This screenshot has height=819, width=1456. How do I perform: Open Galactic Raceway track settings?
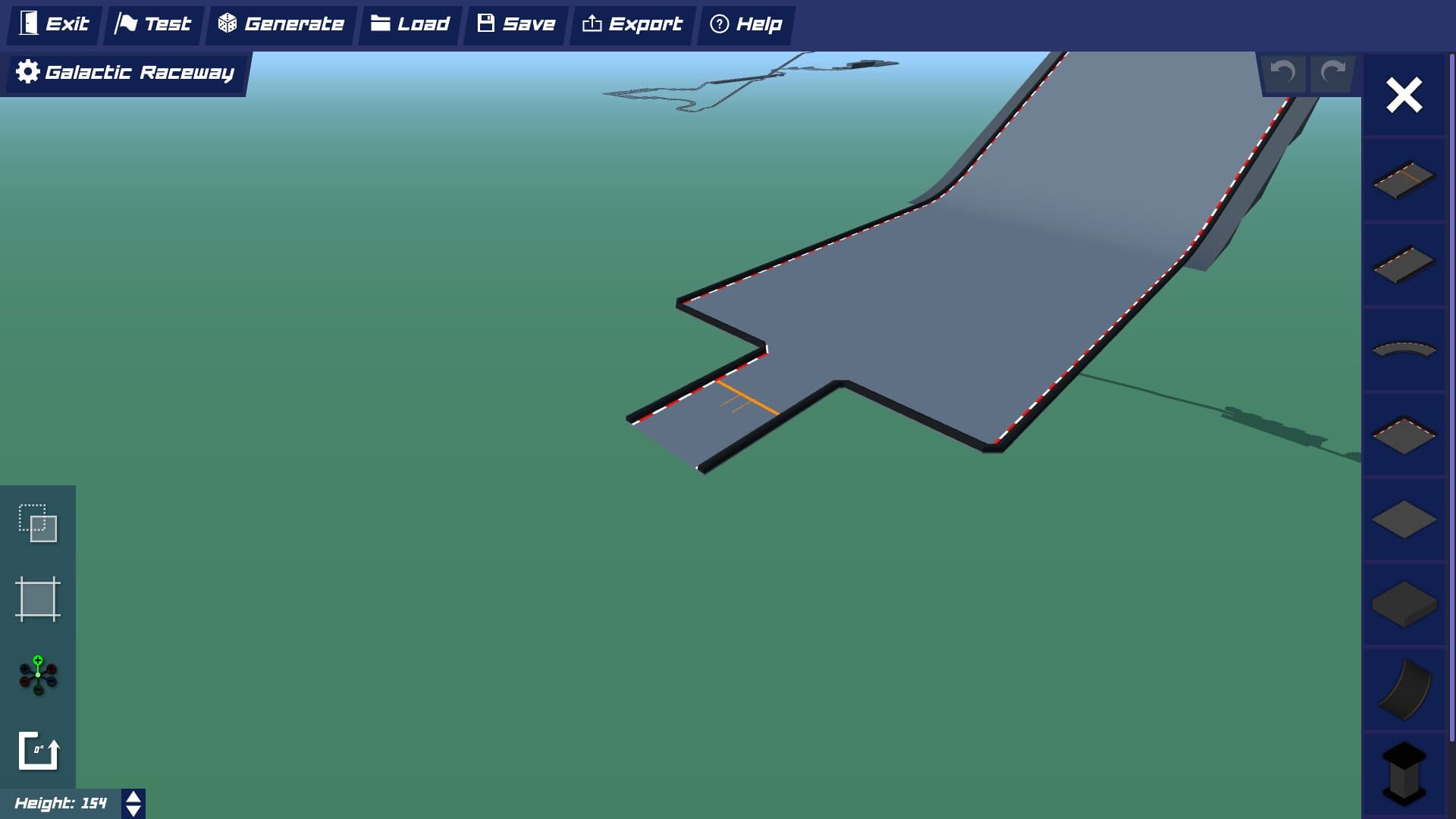(125, 73)
